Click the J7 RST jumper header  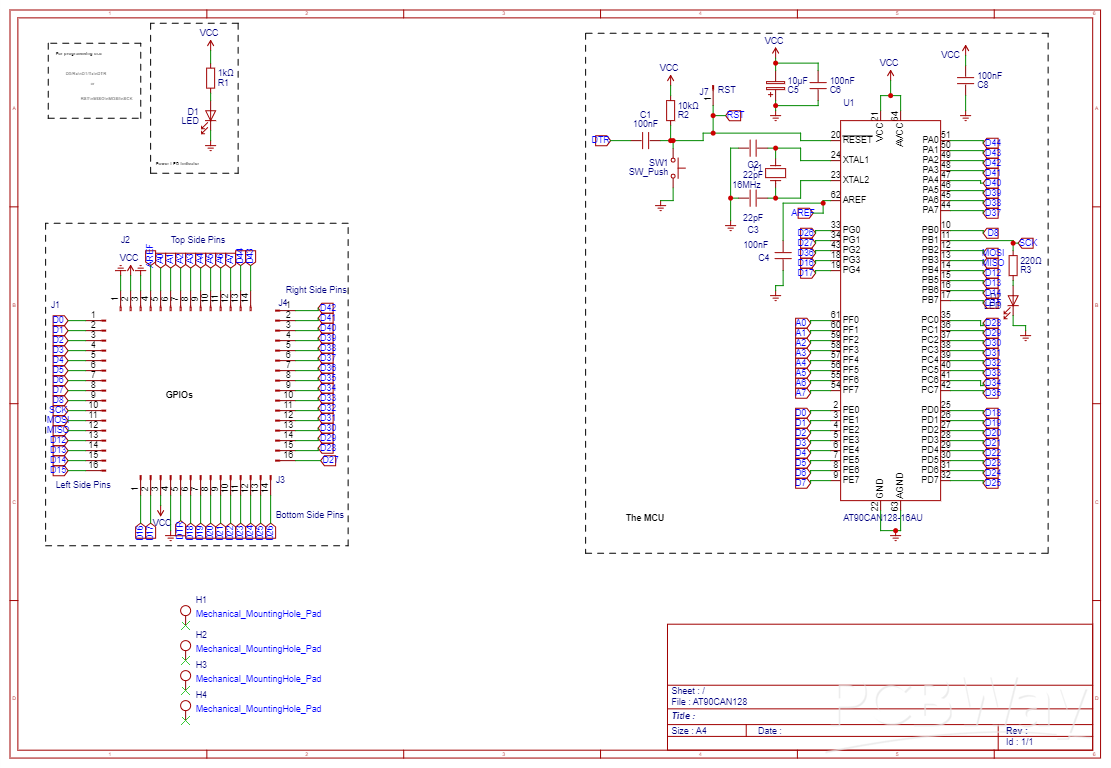[712, 96]
